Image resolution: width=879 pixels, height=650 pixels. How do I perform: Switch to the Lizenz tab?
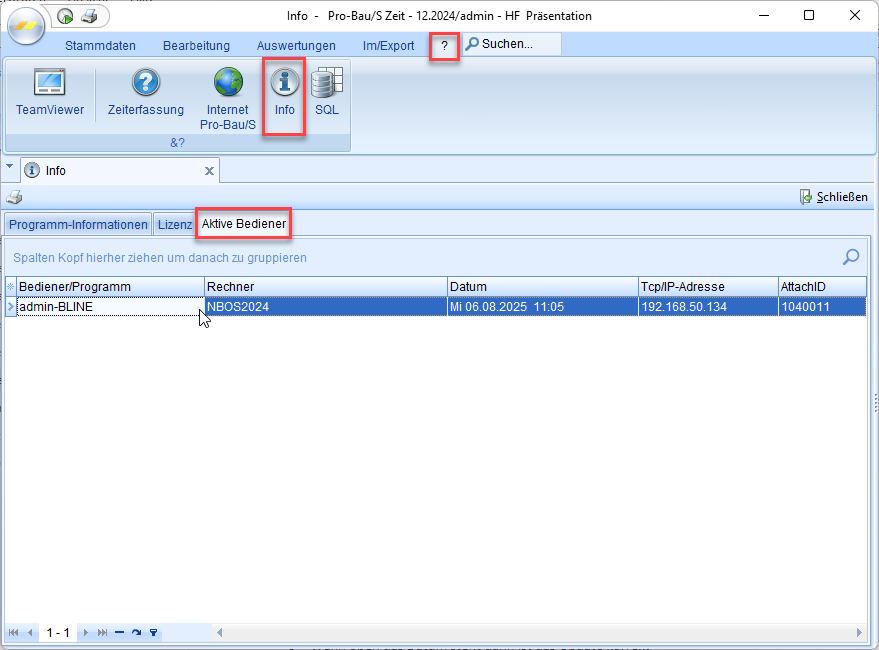(174, 224)
